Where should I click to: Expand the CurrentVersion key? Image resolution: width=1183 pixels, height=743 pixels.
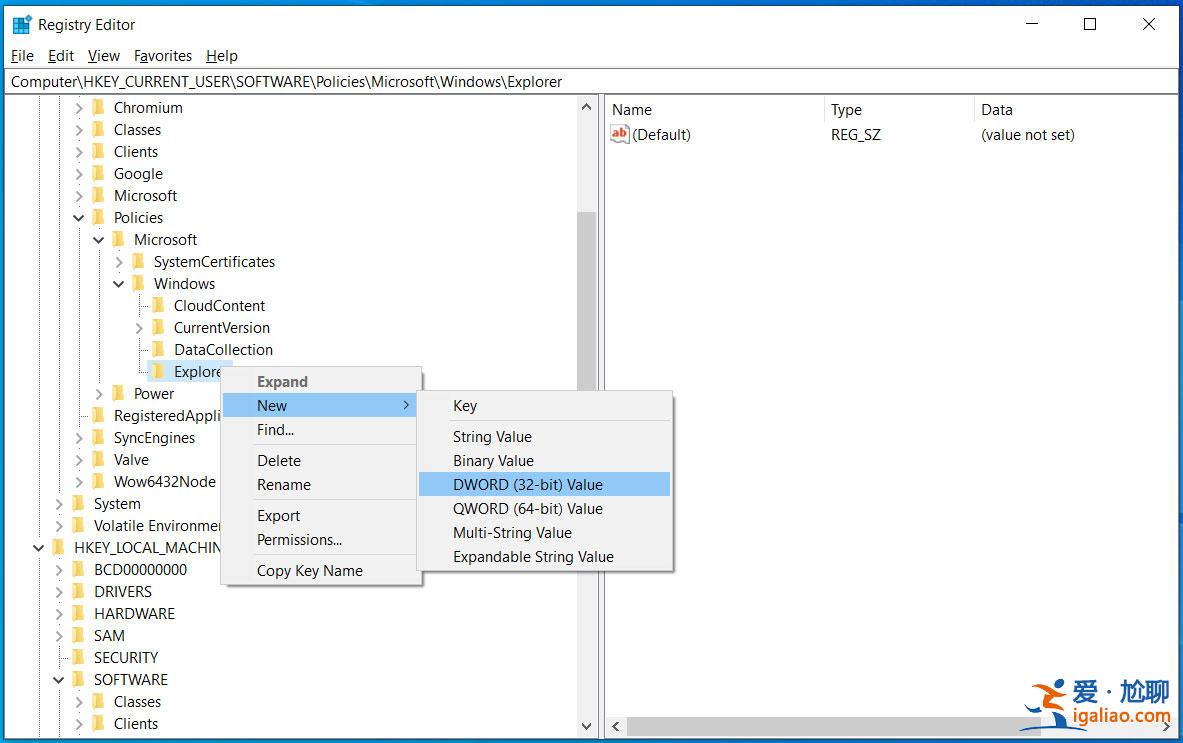(x=139, y=328)
